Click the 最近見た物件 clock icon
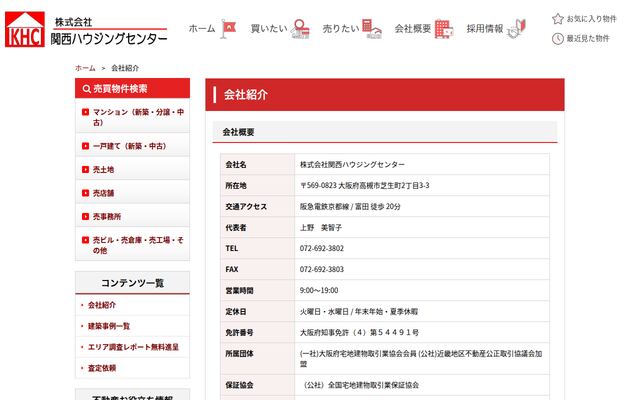 coord(558,39)
